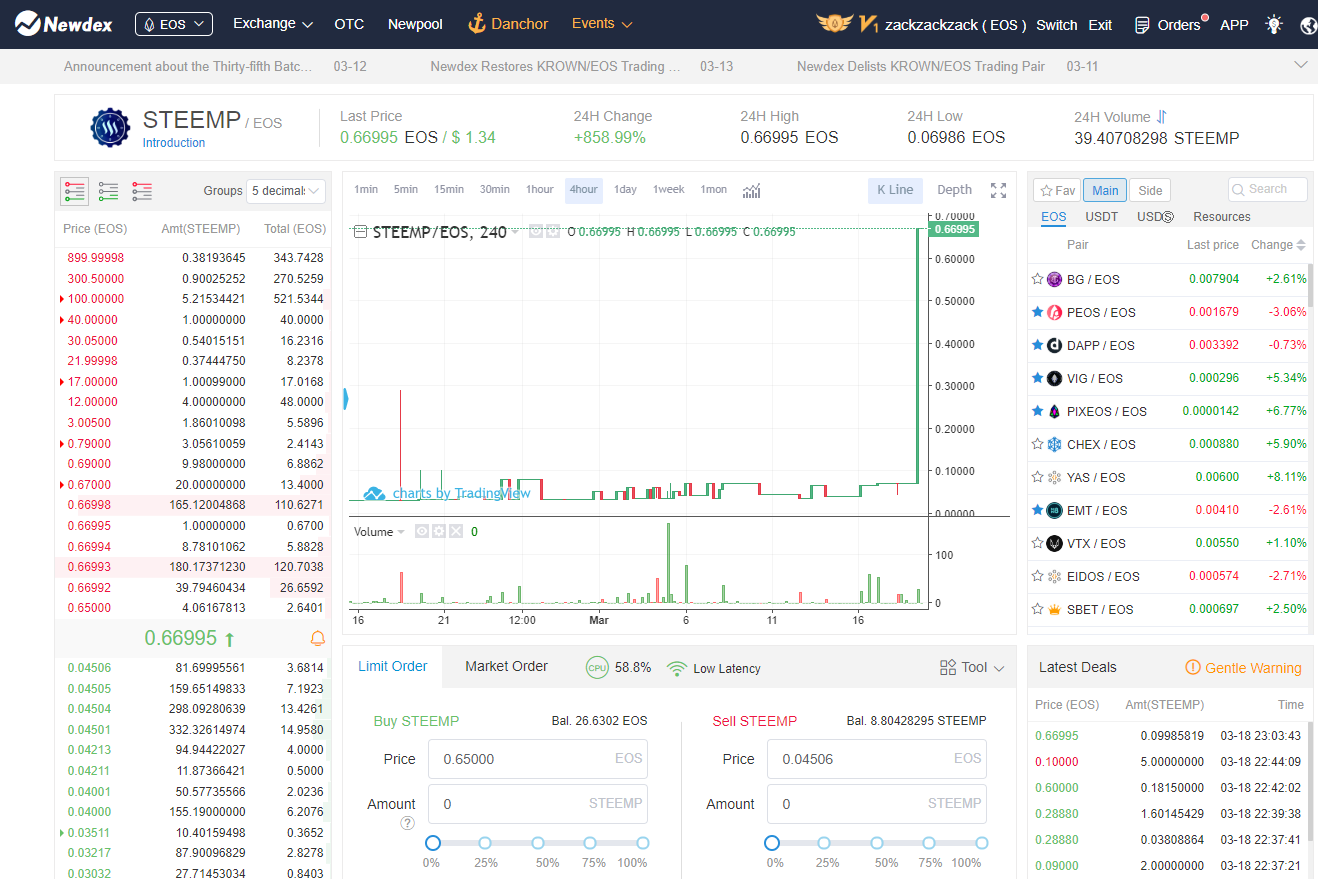Viewport: 1318px width, 879px height.
Task: Unfavorite the PEOS / EOS pair star
Action: click(1038, 312)
